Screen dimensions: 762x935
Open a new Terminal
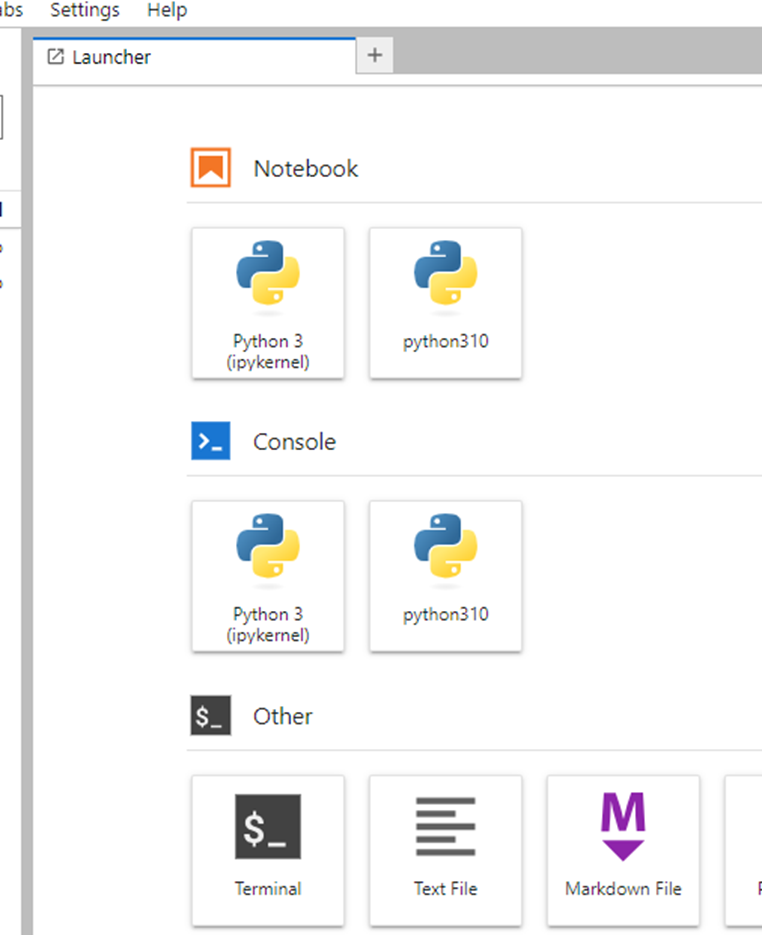click(268, 849)
